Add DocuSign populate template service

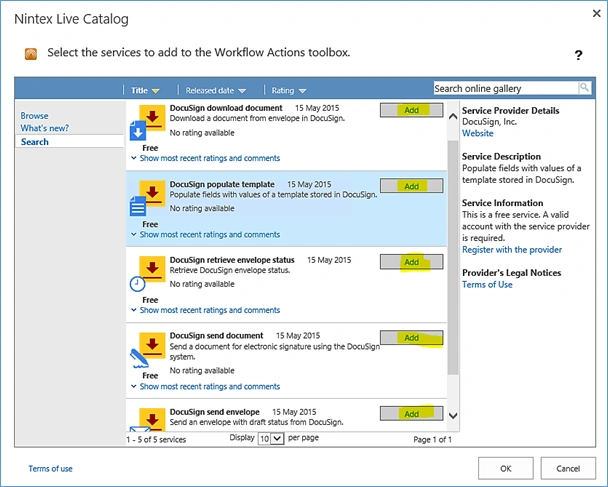tap(411, 186)
